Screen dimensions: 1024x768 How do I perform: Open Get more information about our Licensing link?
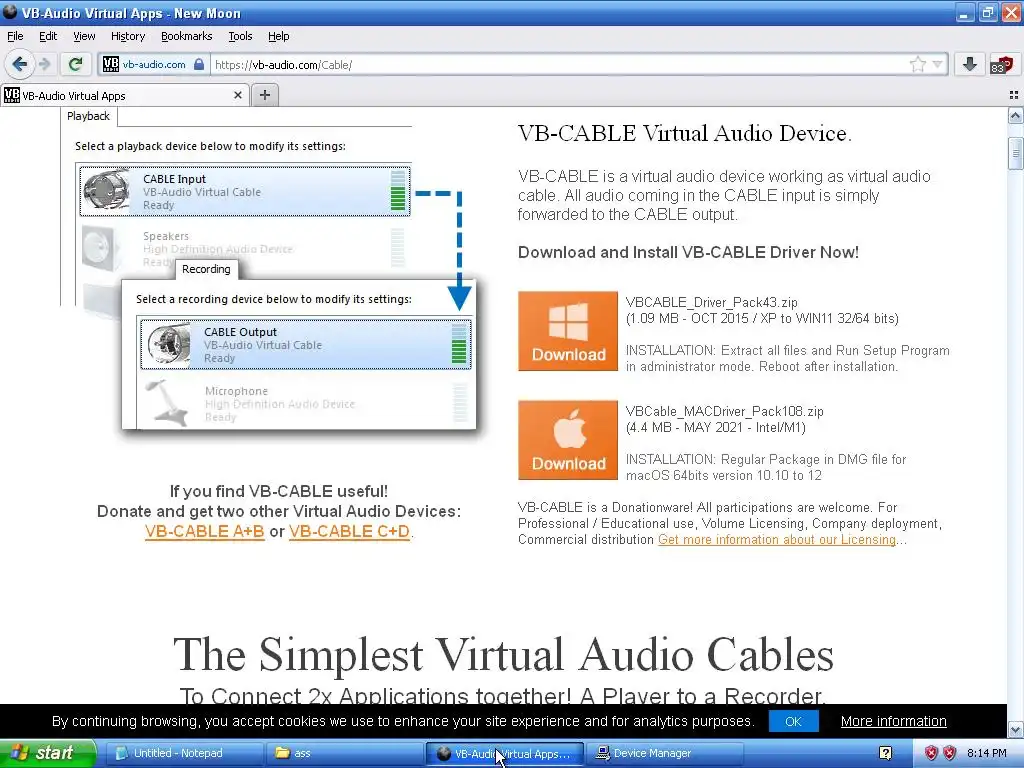(x=777, y=539)
